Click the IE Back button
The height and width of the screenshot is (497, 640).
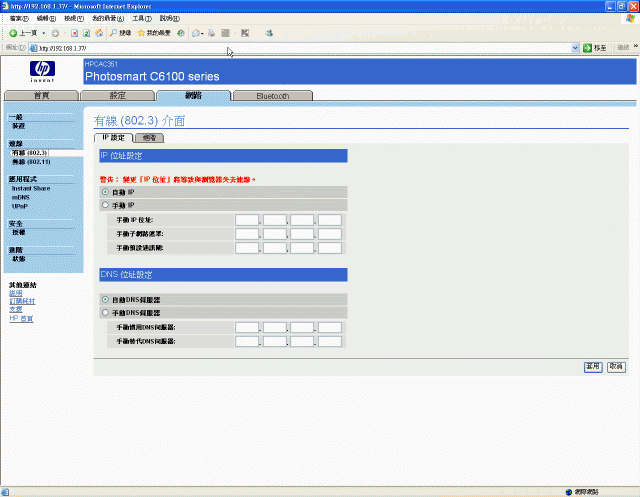23,33
